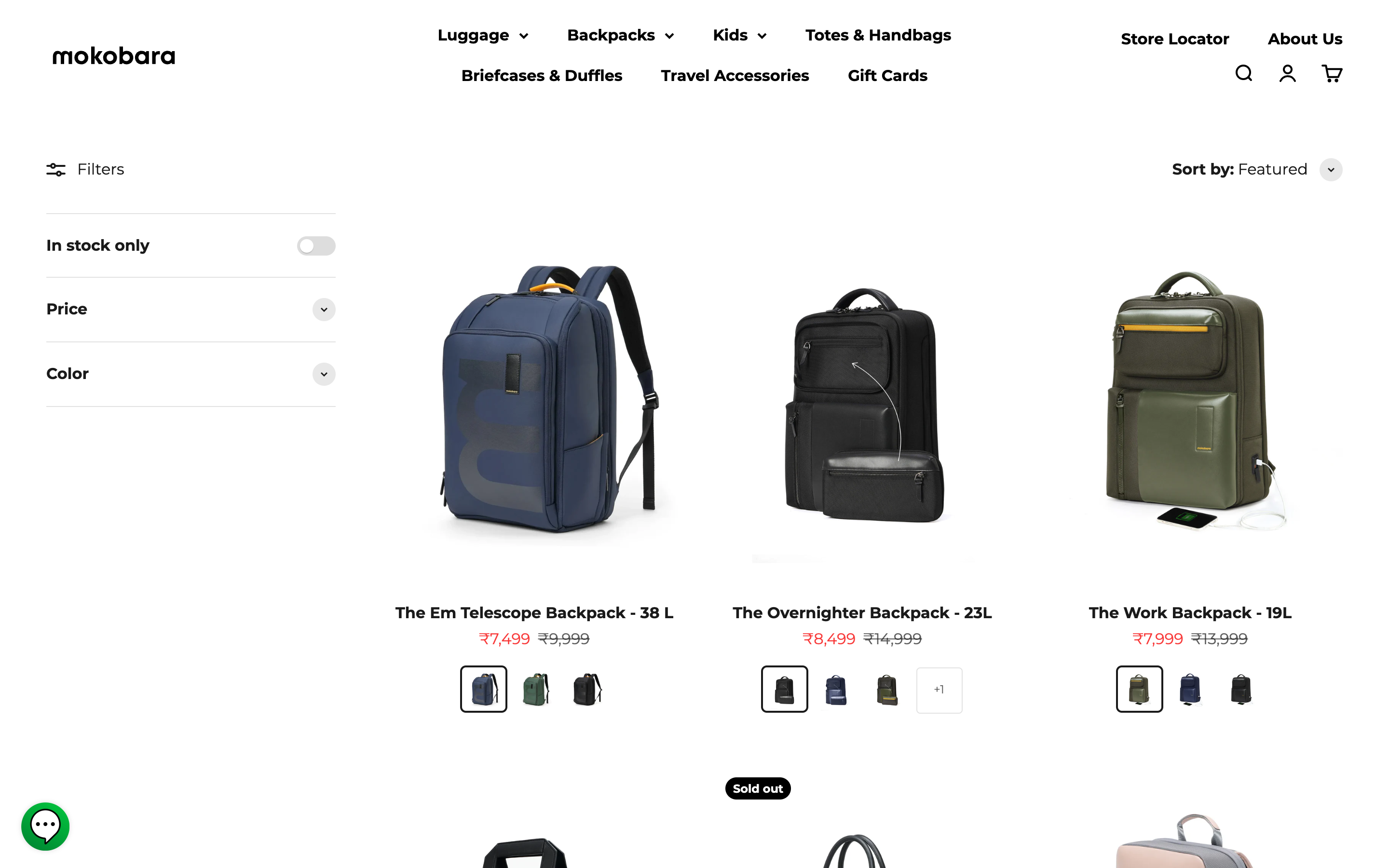Open the account profile icon
This screenshot has height=868, width=1389.
1287,73
